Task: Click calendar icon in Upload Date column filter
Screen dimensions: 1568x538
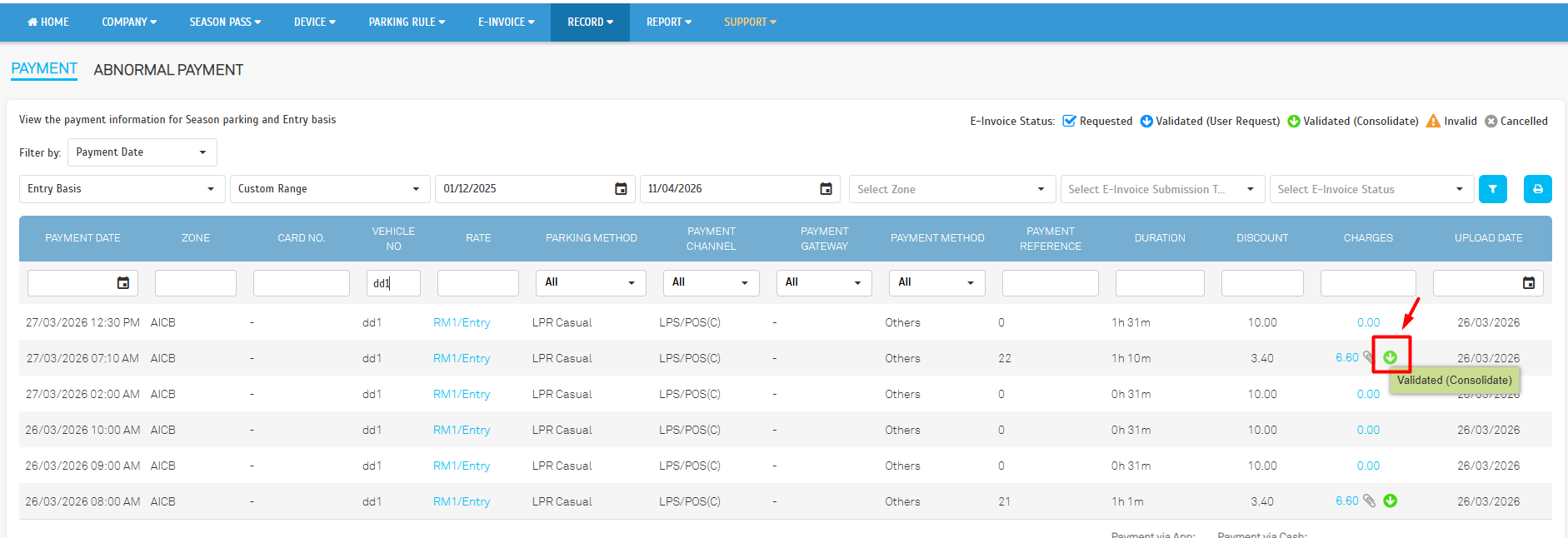Action: (x=1528, y=283)
